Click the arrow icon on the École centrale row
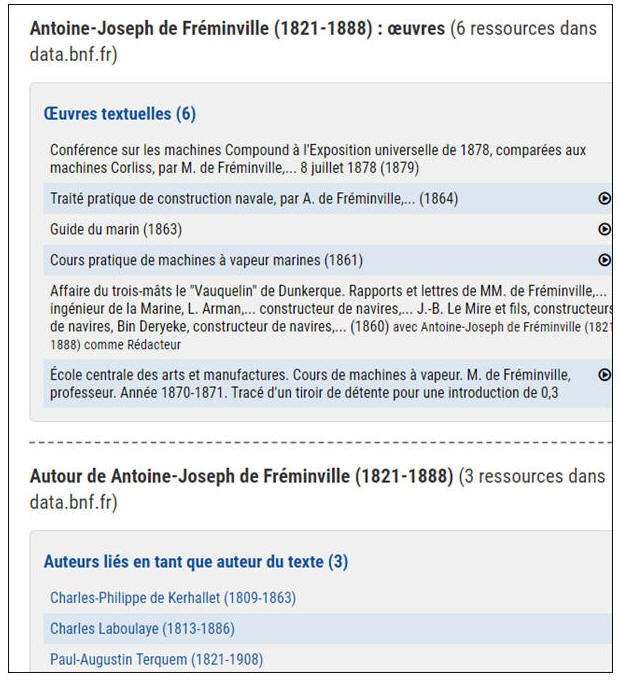The width and height of the screenshot is (618, 682). [x=604, y=375]
